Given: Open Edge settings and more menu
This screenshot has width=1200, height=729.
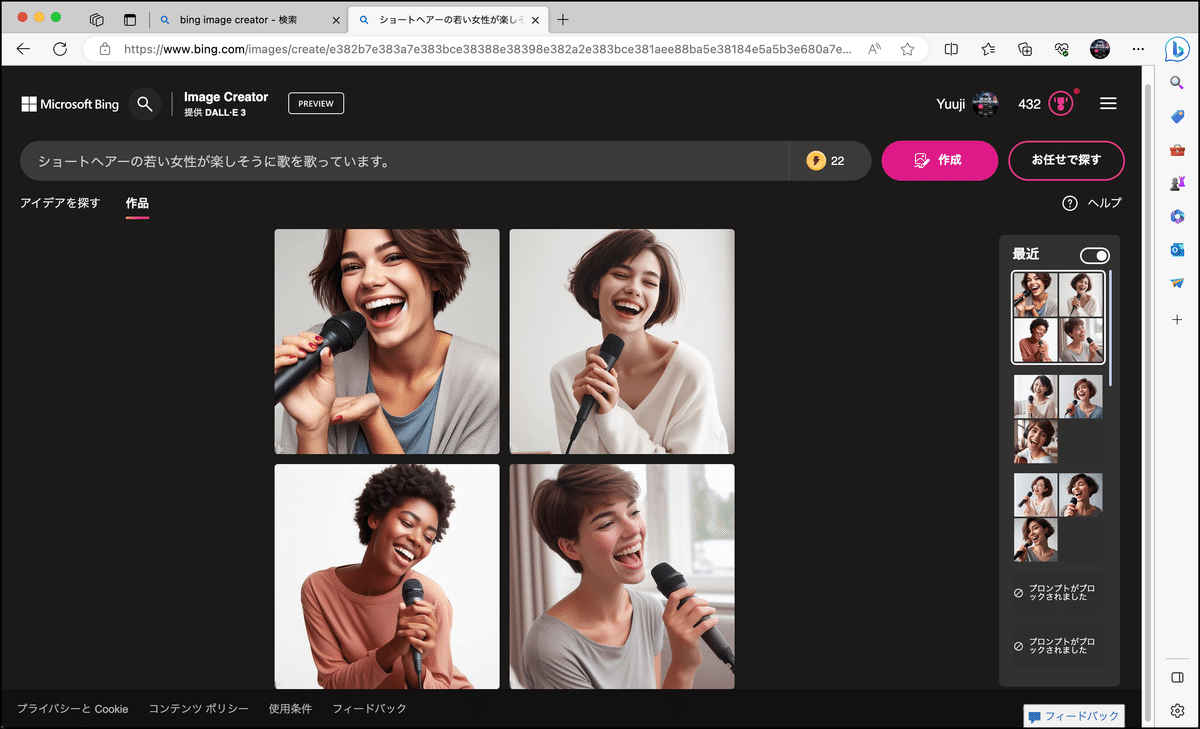Looking at the screenshot, I should tap(1138, 49).
